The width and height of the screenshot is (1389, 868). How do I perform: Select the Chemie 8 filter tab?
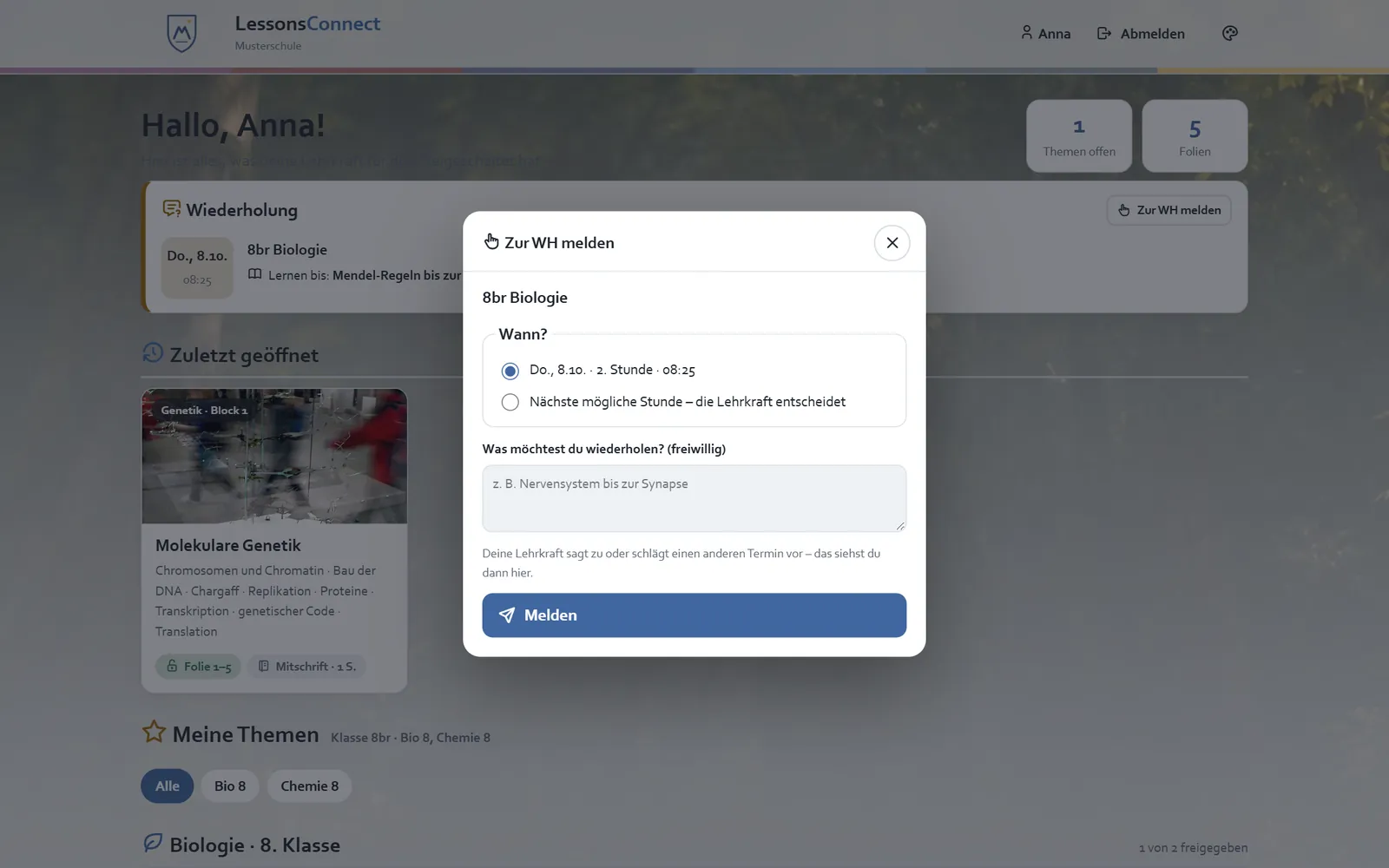click(309, 786)
